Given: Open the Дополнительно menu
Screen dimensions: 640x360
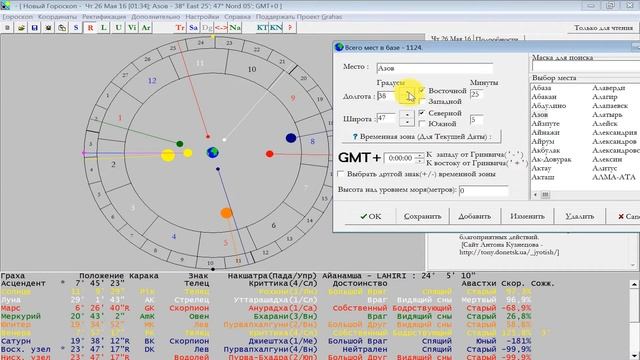Looking at the screenshot, I should pos(156,17).
